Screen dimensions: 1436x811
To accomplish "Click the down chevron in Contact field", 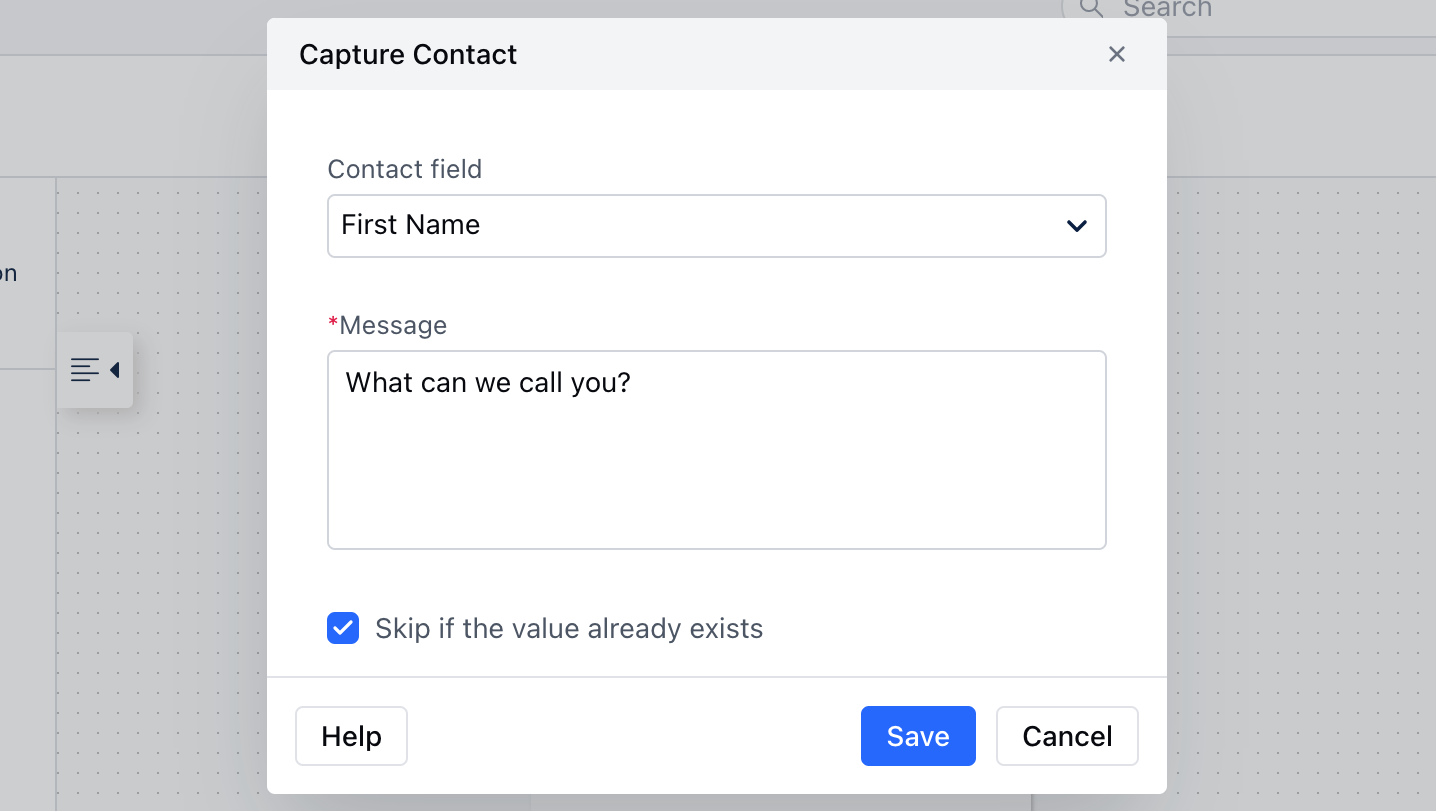I will (1077, 226).
